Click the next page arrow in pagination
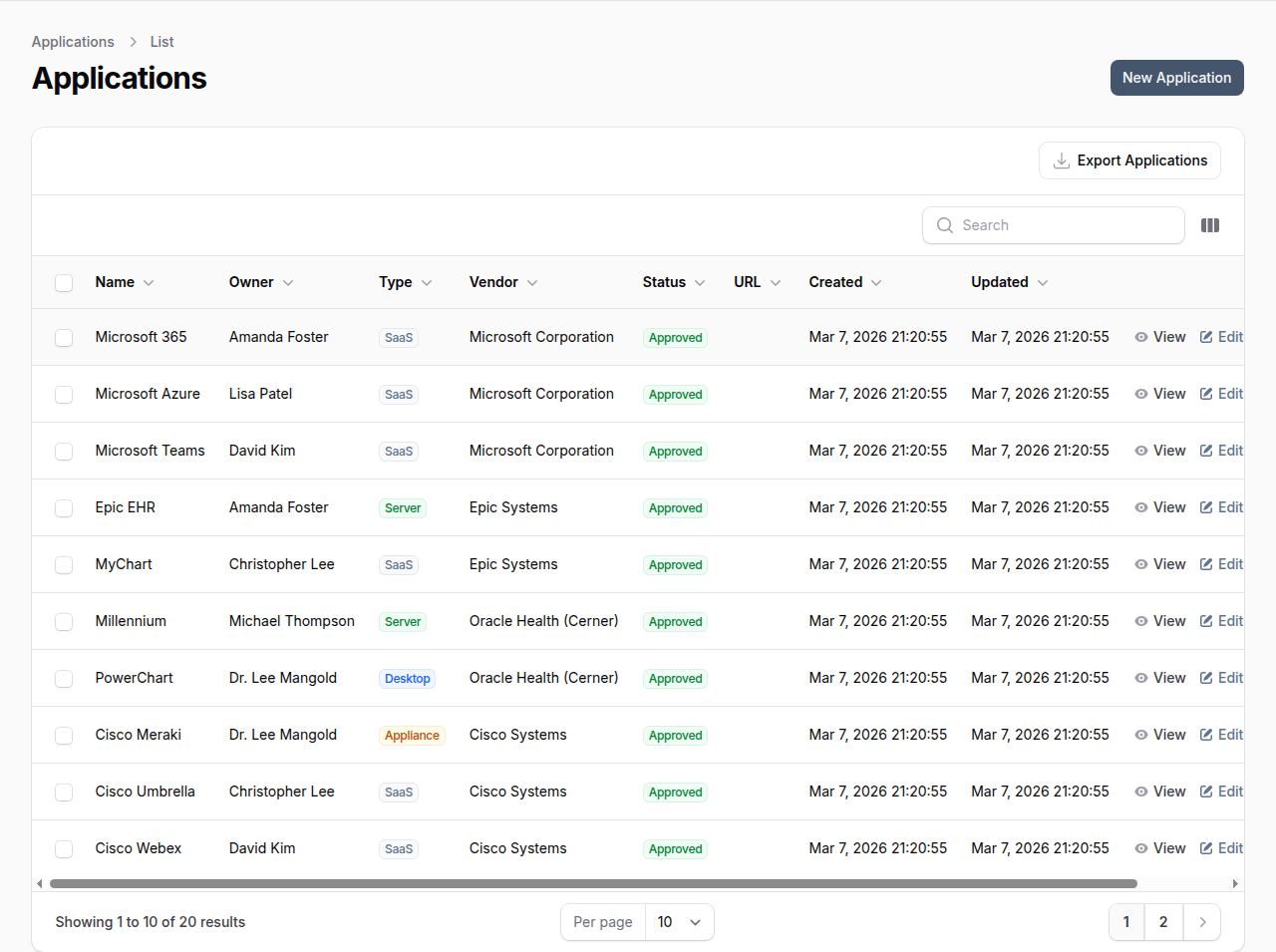1276x952 pixels. pyautogui.click(x=1202, y=922)
